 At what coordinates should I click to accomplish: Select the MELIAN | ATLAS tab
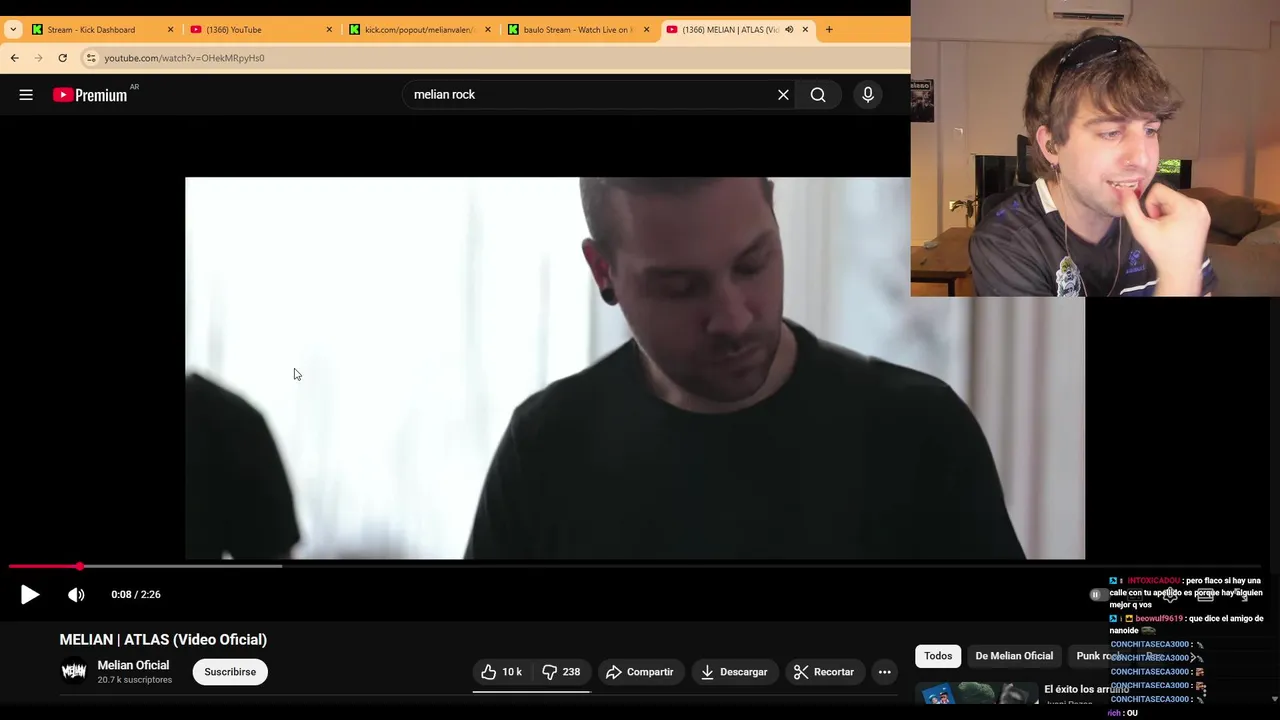(x=736, y=30)
